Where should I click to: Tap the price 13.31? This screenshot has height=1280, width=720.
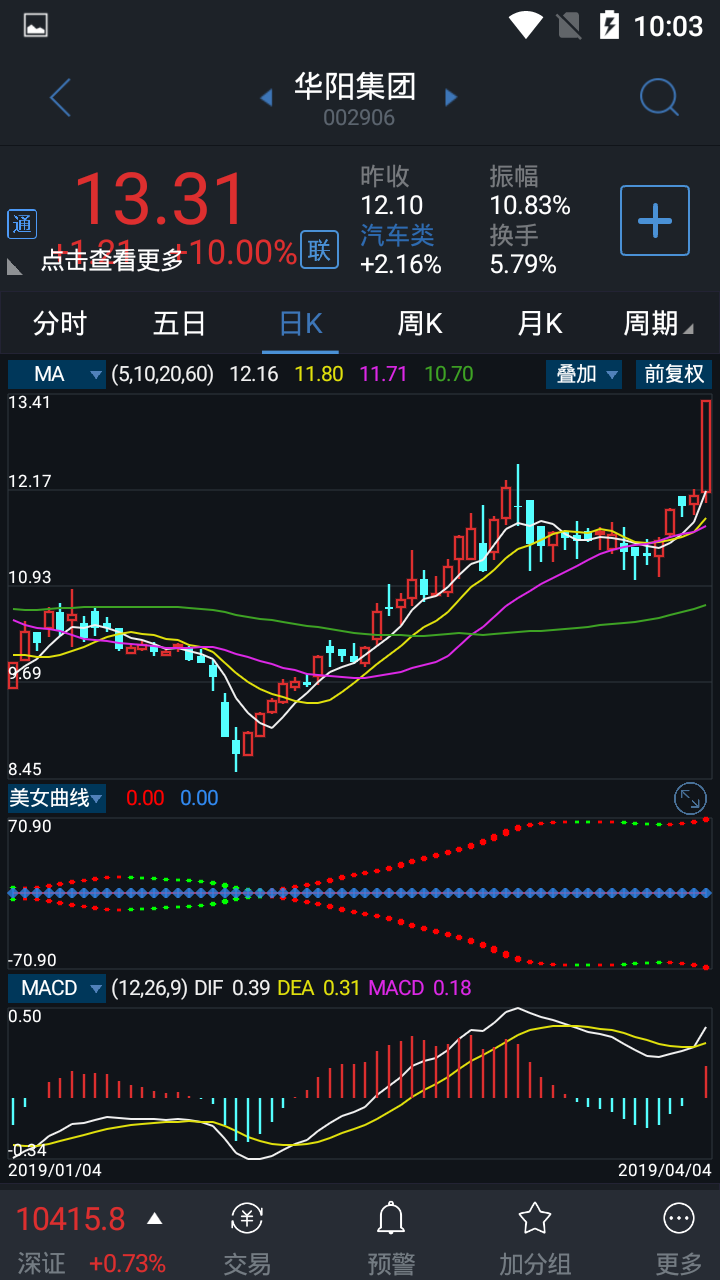point(160,200)
